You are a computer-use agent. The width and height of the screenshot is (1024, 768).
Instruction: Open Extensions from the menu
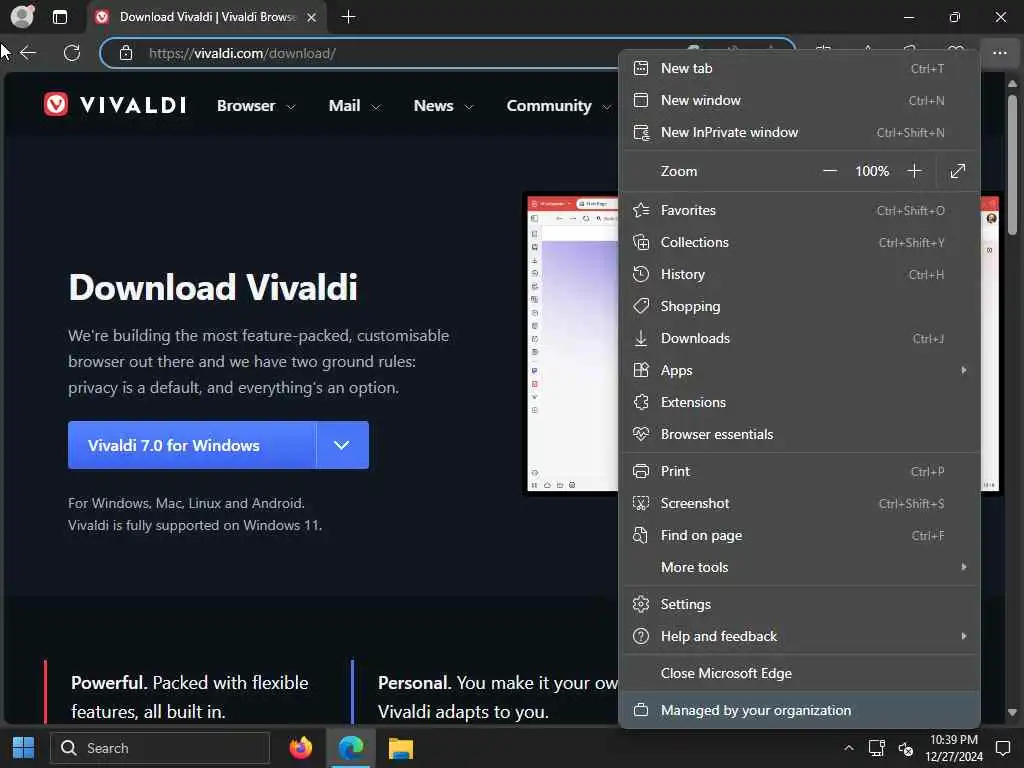pyautogui.click(x=800, y=402)
